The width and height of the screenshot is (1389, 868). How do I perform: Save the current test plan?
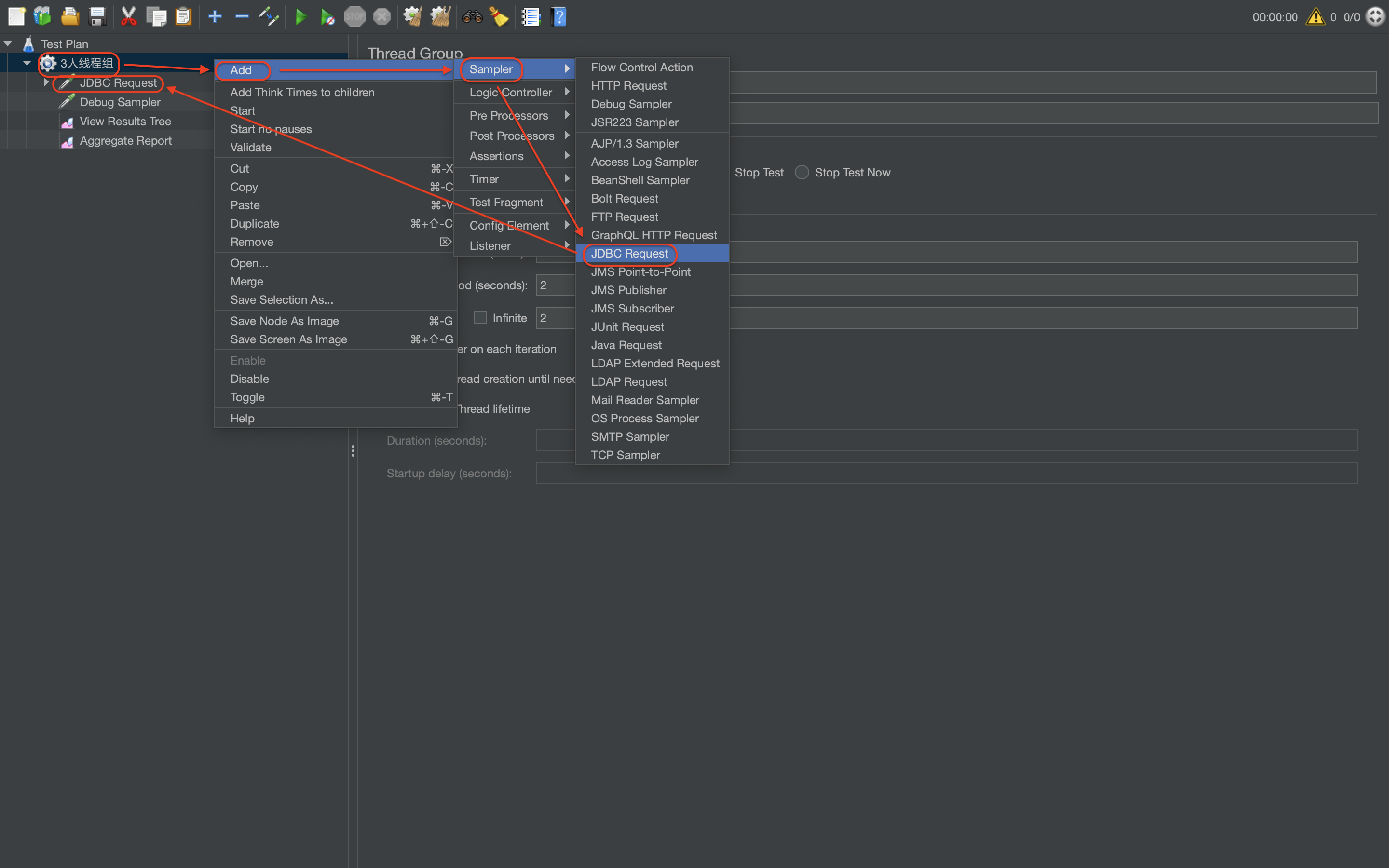[97, 16]
